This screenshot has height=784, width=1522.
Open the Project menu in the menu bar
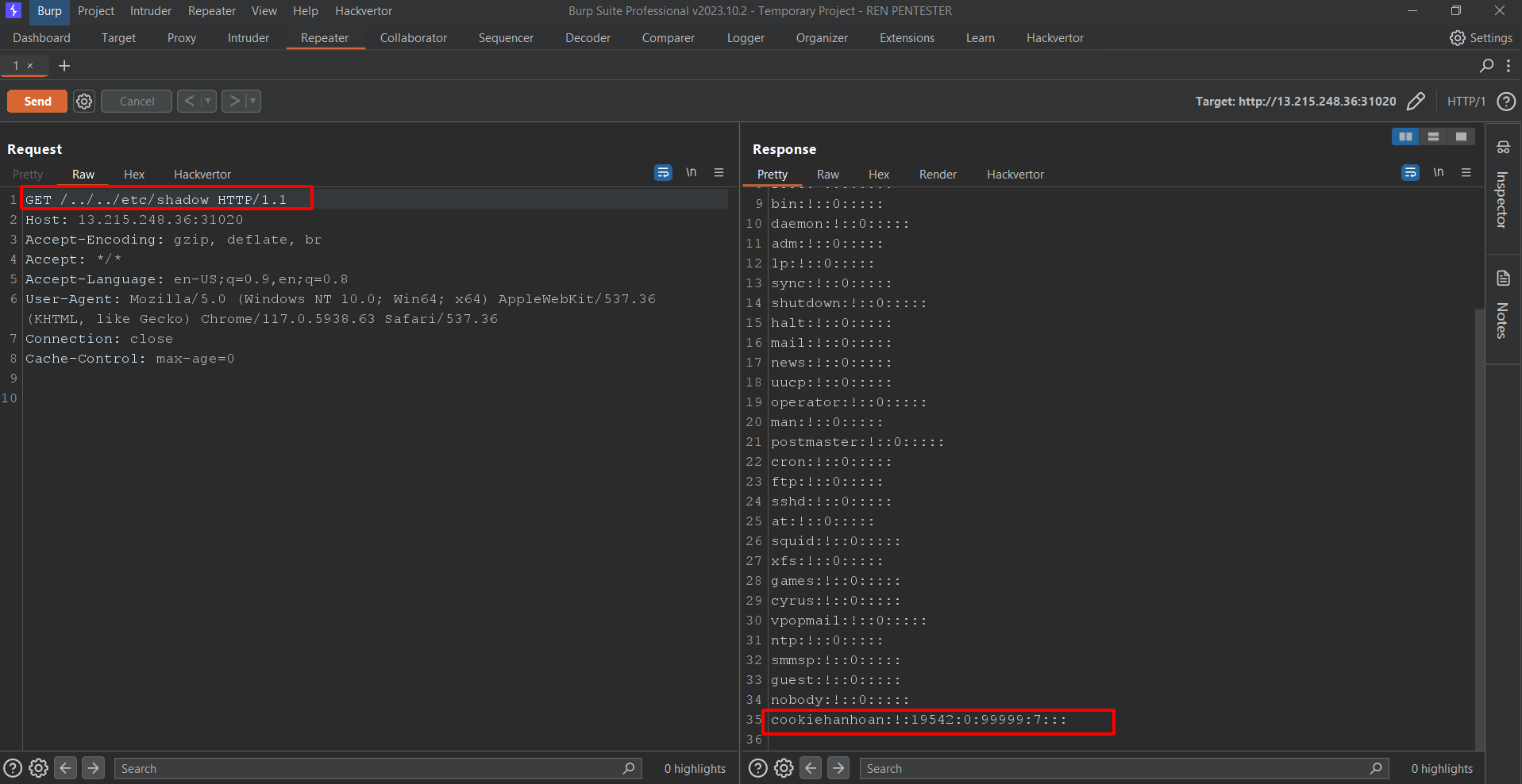95,10
